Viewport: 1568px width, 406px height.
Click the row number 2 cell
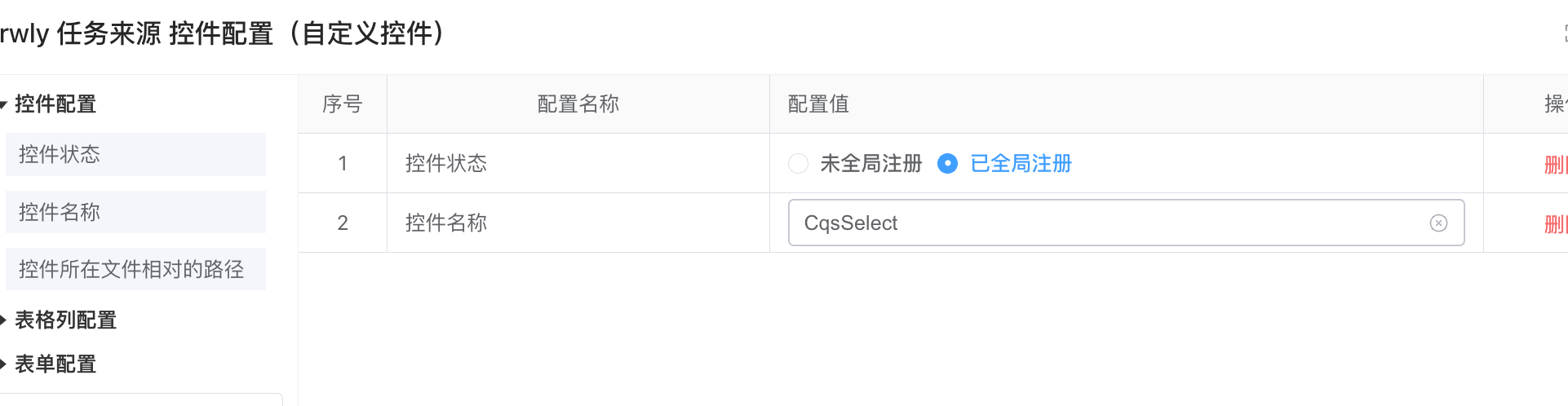click(343, 223)
